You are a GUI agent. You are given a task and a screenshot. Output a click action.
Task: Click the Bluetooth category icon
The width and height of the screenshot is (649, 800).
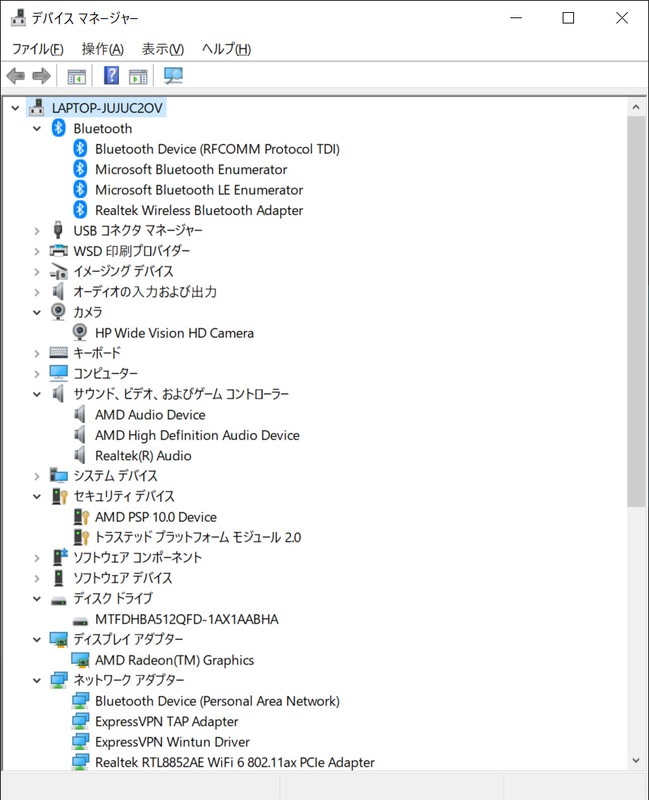pyautogui.click(x=58, y=128)
